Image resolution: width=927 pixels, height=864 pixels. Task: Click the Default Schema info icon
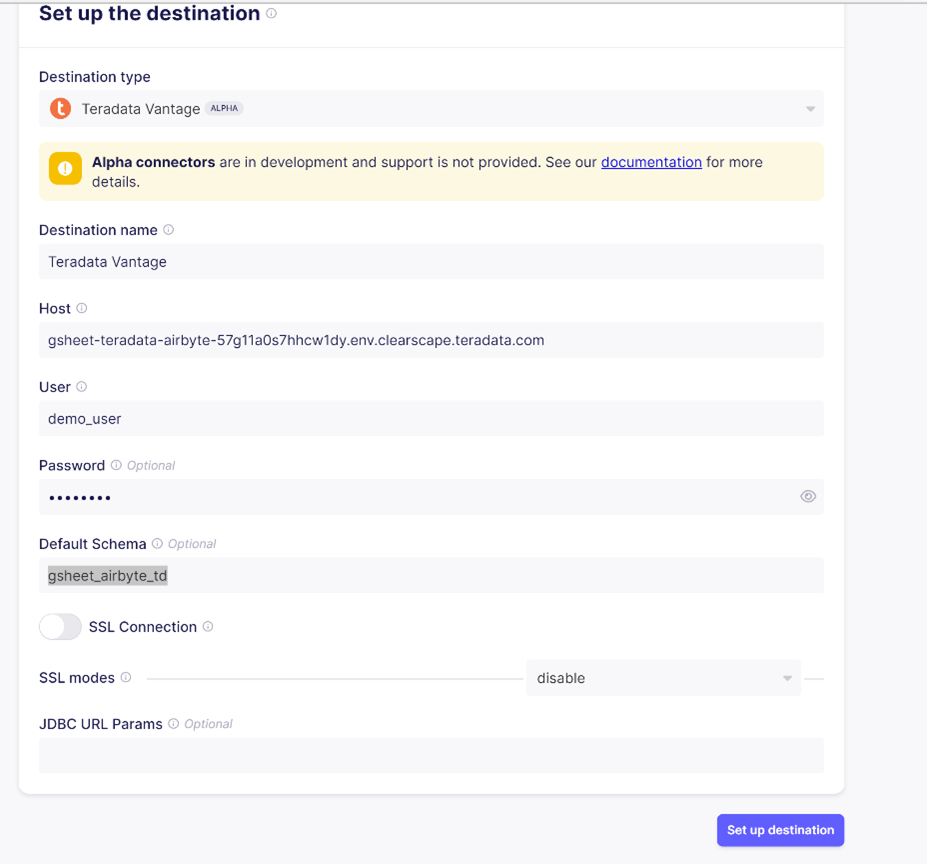[159, 543]
